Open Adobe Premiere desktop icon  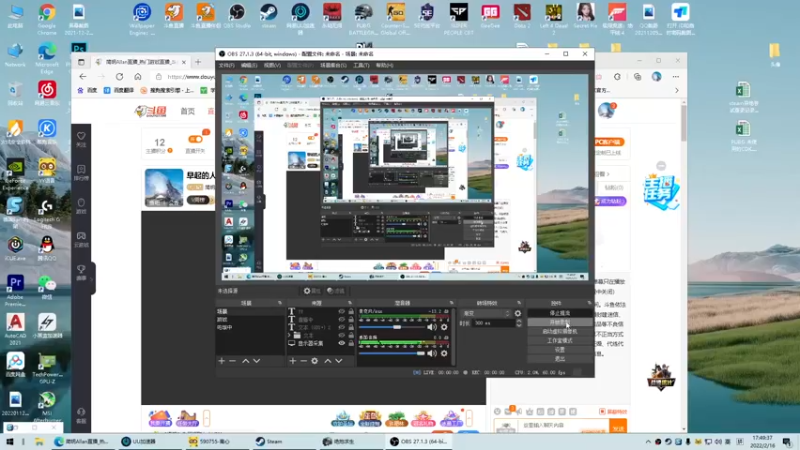[x=15, y=290]
